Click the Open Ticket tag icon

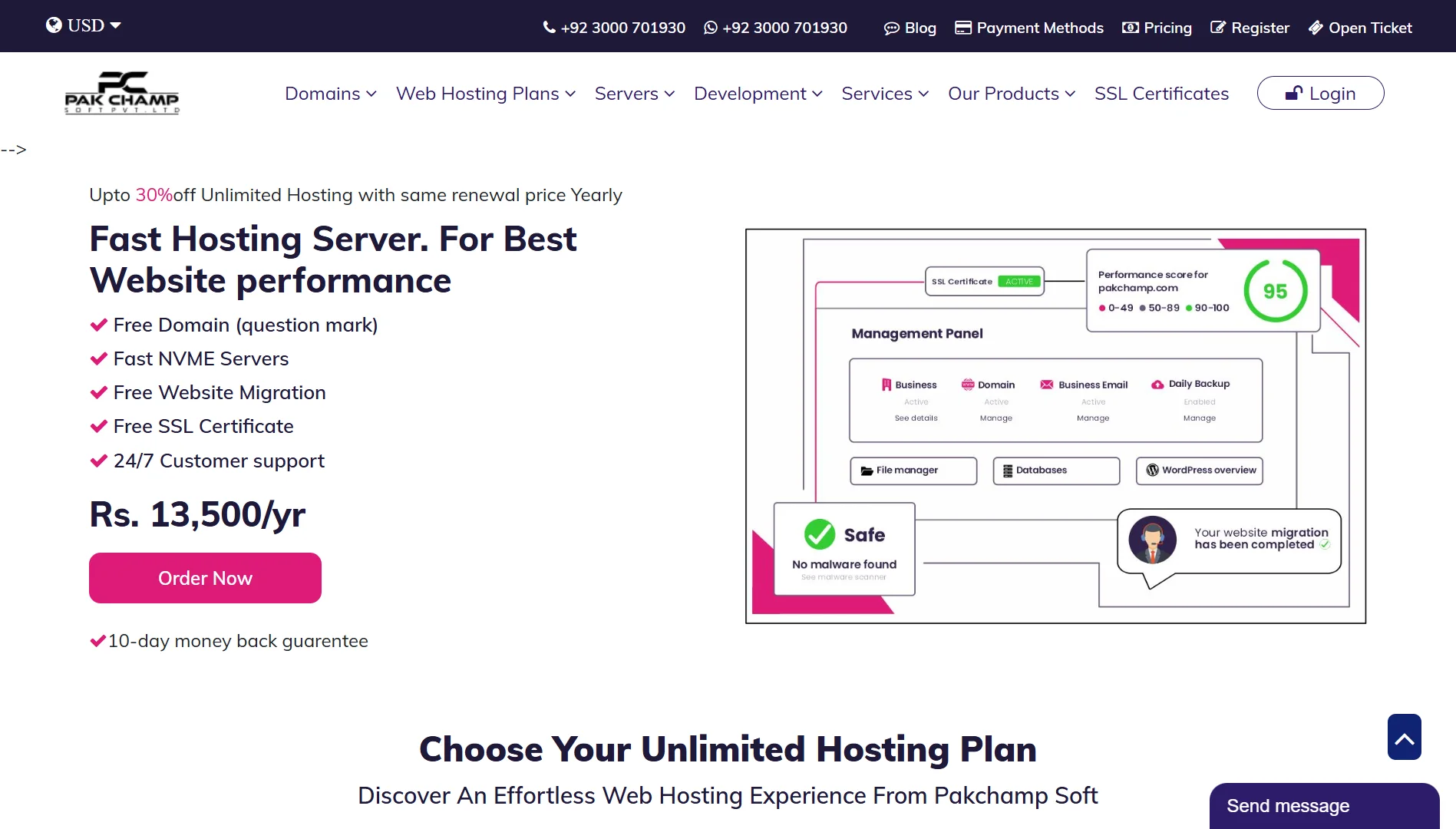1316,28
